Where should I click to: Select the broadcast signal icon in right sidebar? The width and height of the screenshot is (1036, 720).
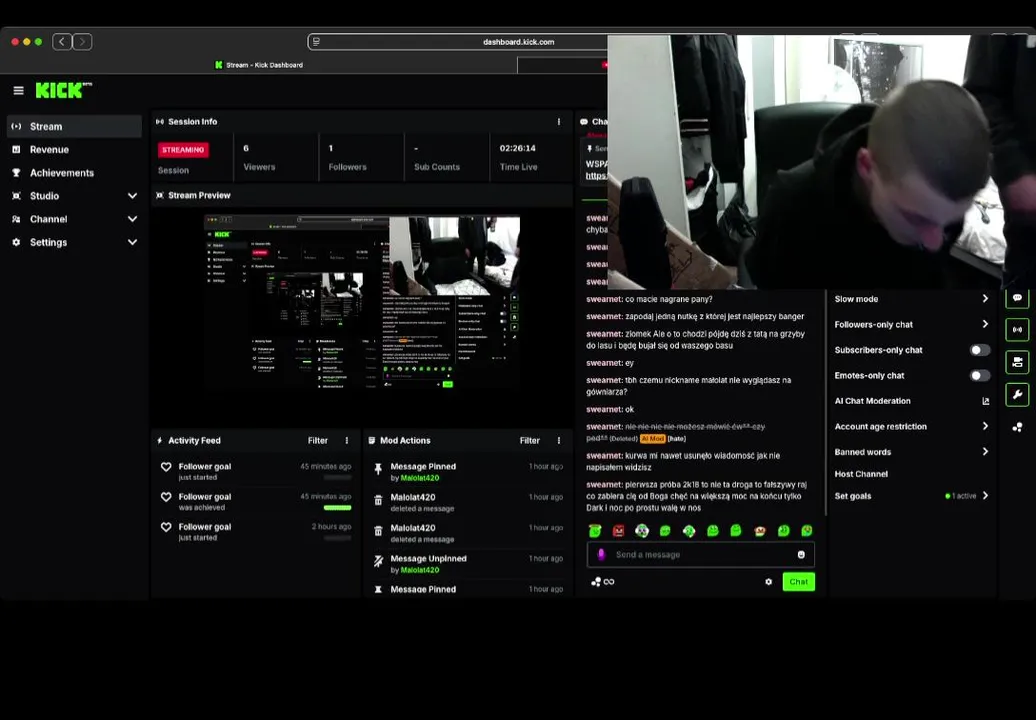tap(1018, 329)
